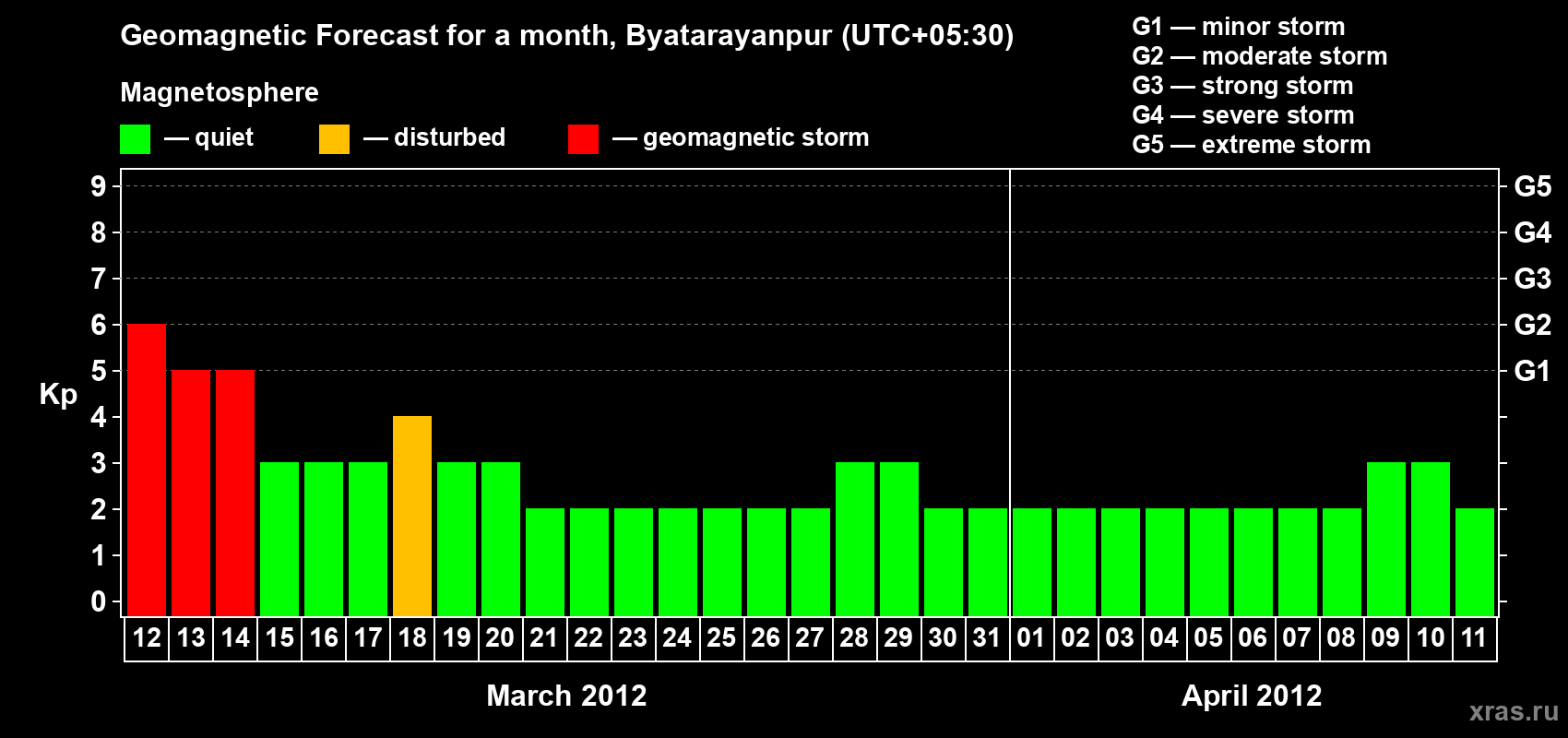This screenshot has width=1568, height=738.
Task: Click date label 05 in April
Action: pos(1208,637)
